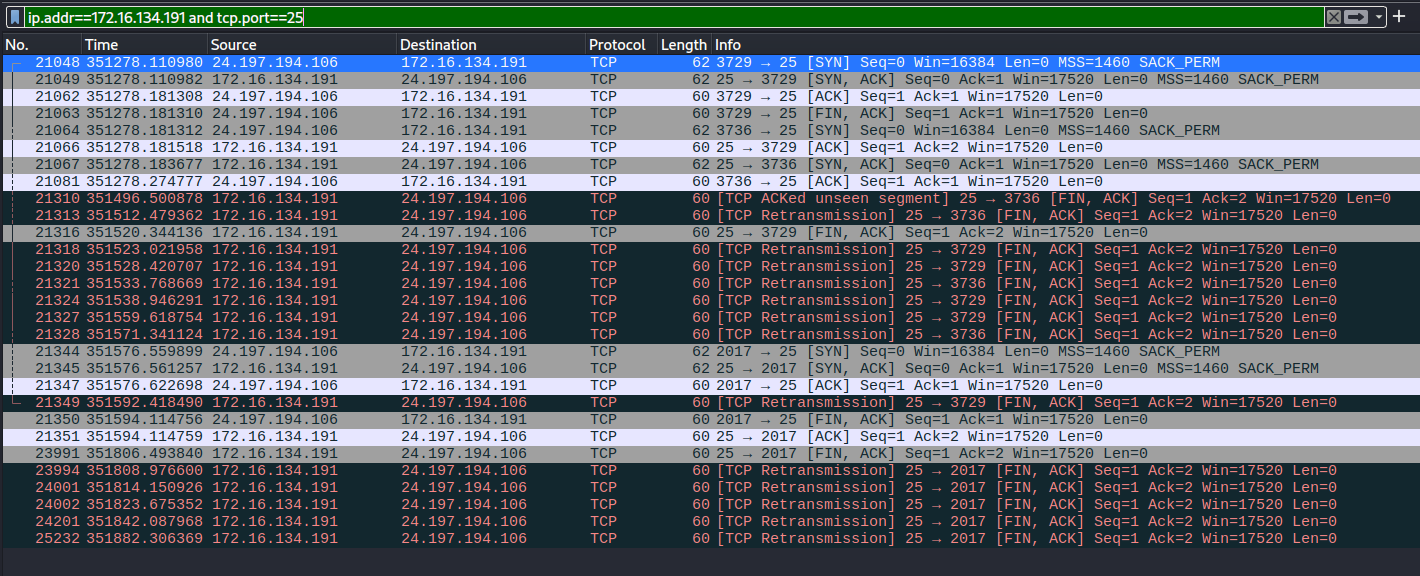Select packet number 21351 row
Screen dimensions: 1420x576
click(x=710, y=436)
